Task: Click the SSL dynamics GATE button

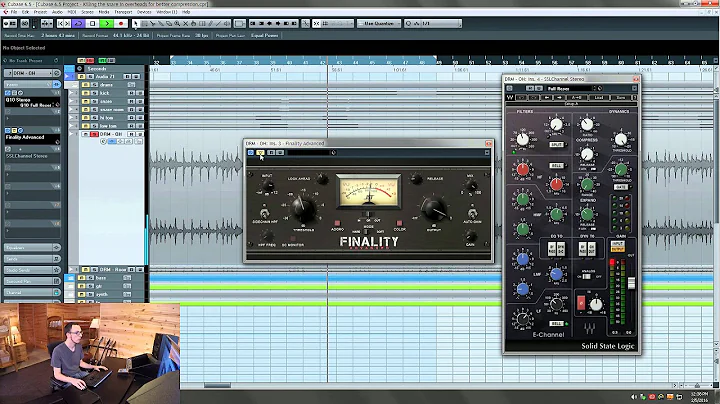Action: [620, 187]
